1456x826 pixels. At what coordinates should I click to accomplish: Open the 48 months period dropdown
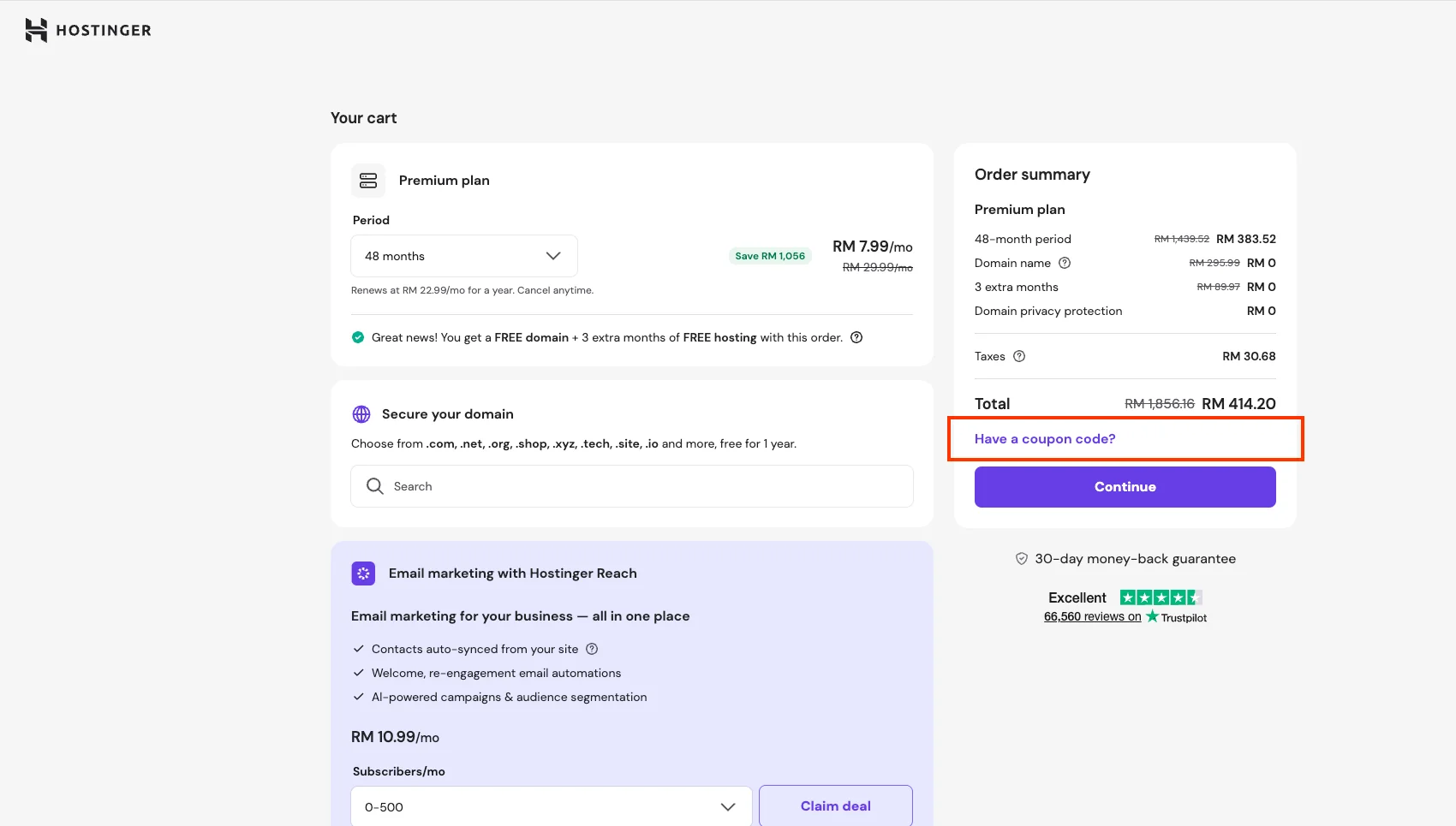click(x=464, y=256)
